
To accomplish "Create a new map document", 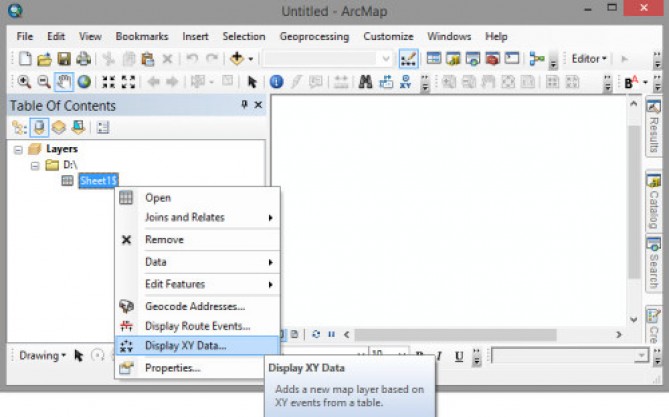I will pos(25,59).
